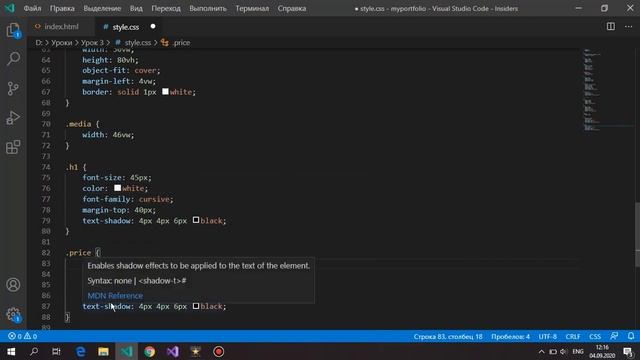Click .price breadcrumb symbol
Screen dimensions: 640x360
(x=181, y=42)
